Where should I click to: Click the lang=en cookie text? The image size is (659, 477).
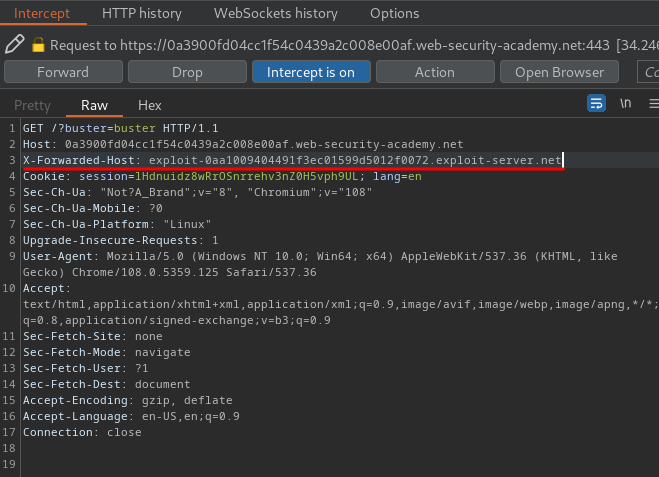pyautogui.click(x=397, y=176)
